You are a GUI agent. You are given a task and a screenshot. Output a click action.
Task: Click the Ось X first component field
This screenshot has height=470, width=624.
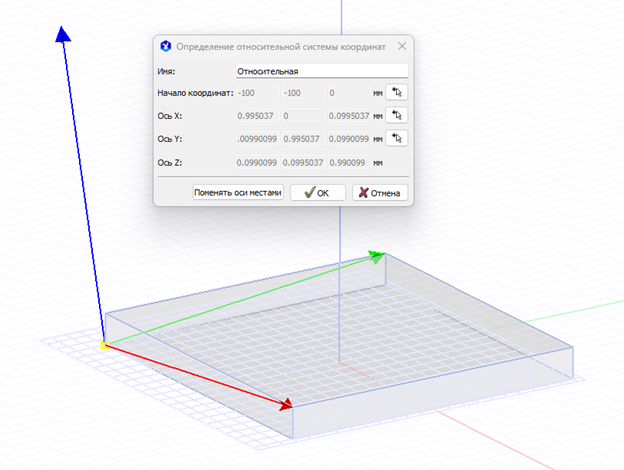257,116
